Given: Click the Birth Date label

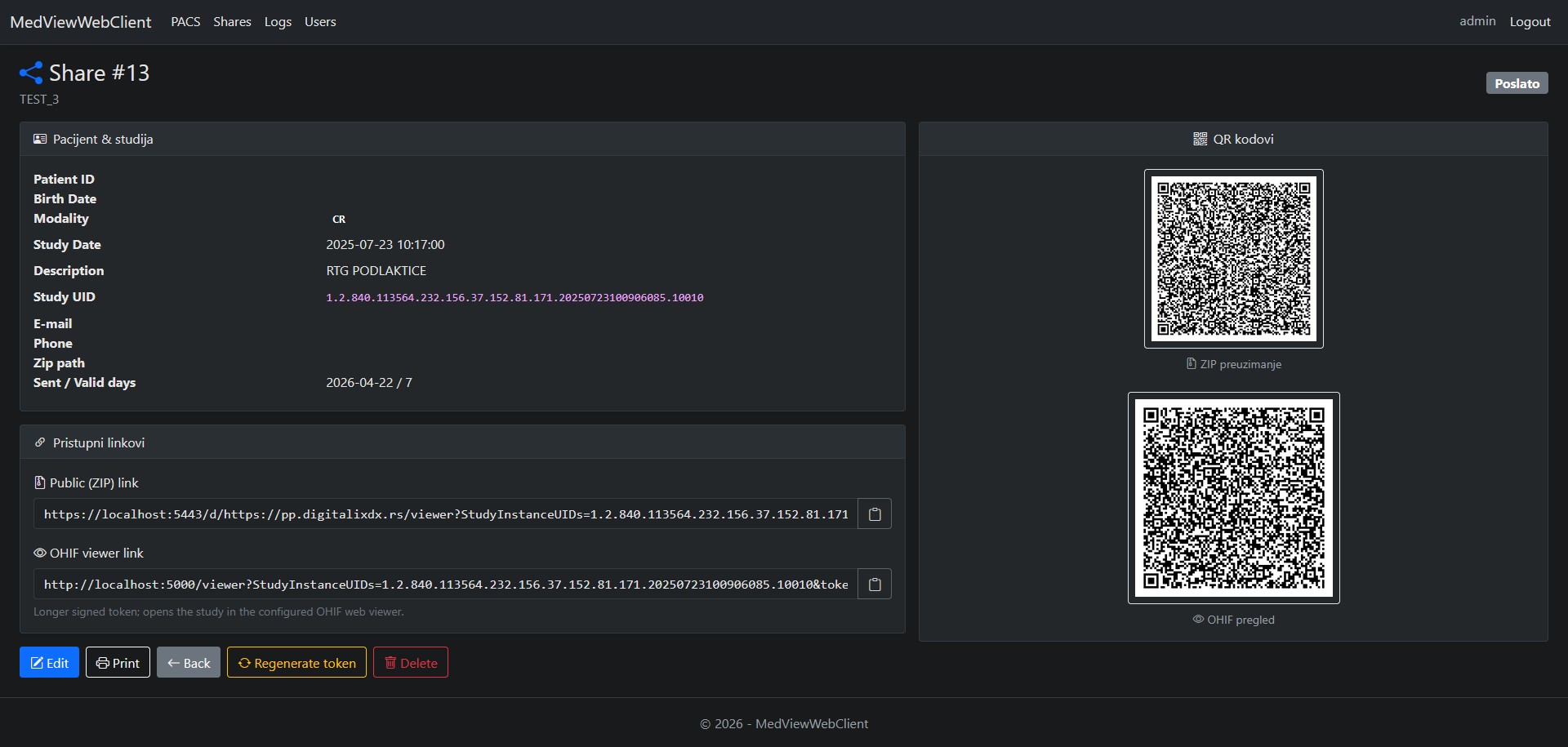Looking at the screenshot, I should point(65,198).
